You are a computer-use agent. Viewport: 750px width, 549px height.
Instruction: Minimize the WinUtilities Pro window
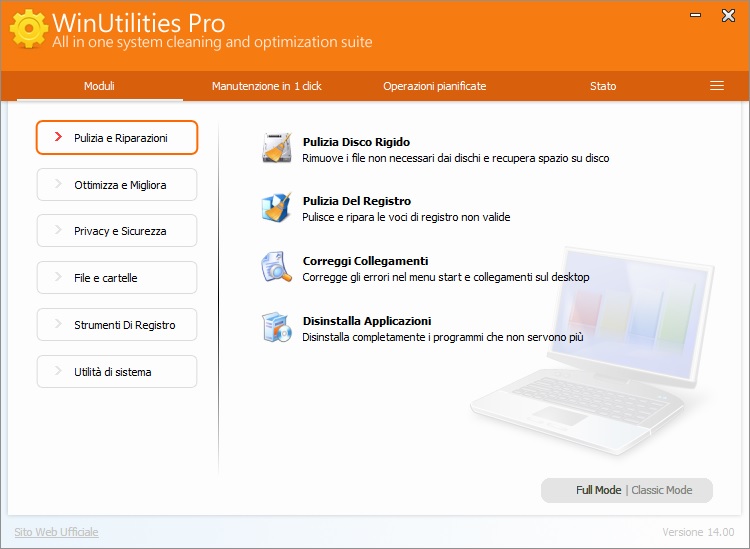click(695, 16)
